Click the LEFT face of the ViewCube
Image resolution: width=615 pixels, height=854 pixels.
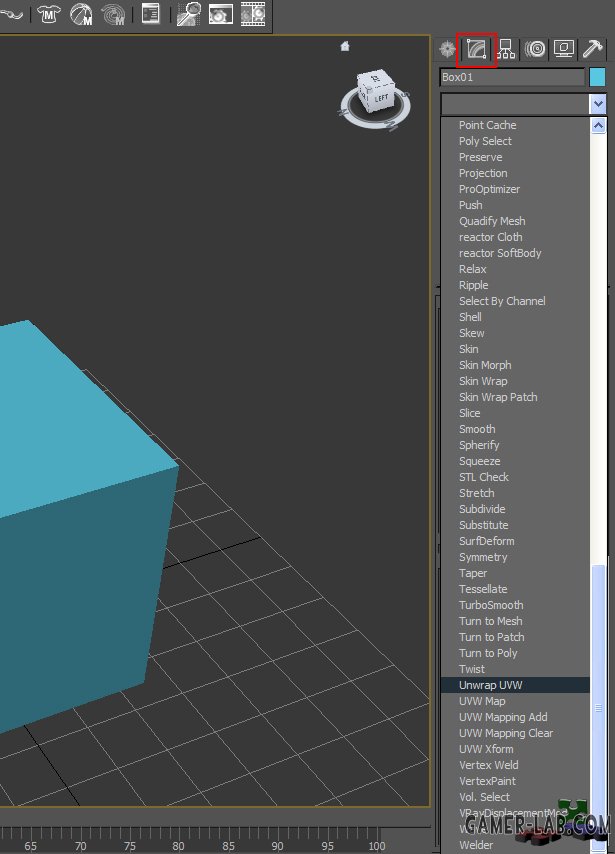381,100
